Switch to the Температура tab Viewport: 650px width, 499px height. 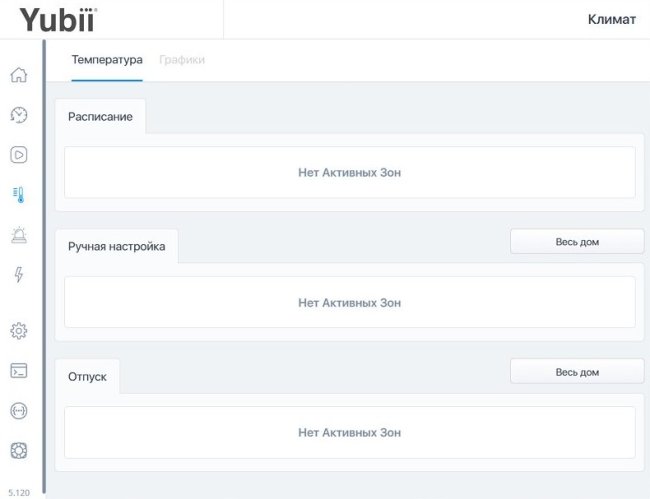(x=107, y=60)
